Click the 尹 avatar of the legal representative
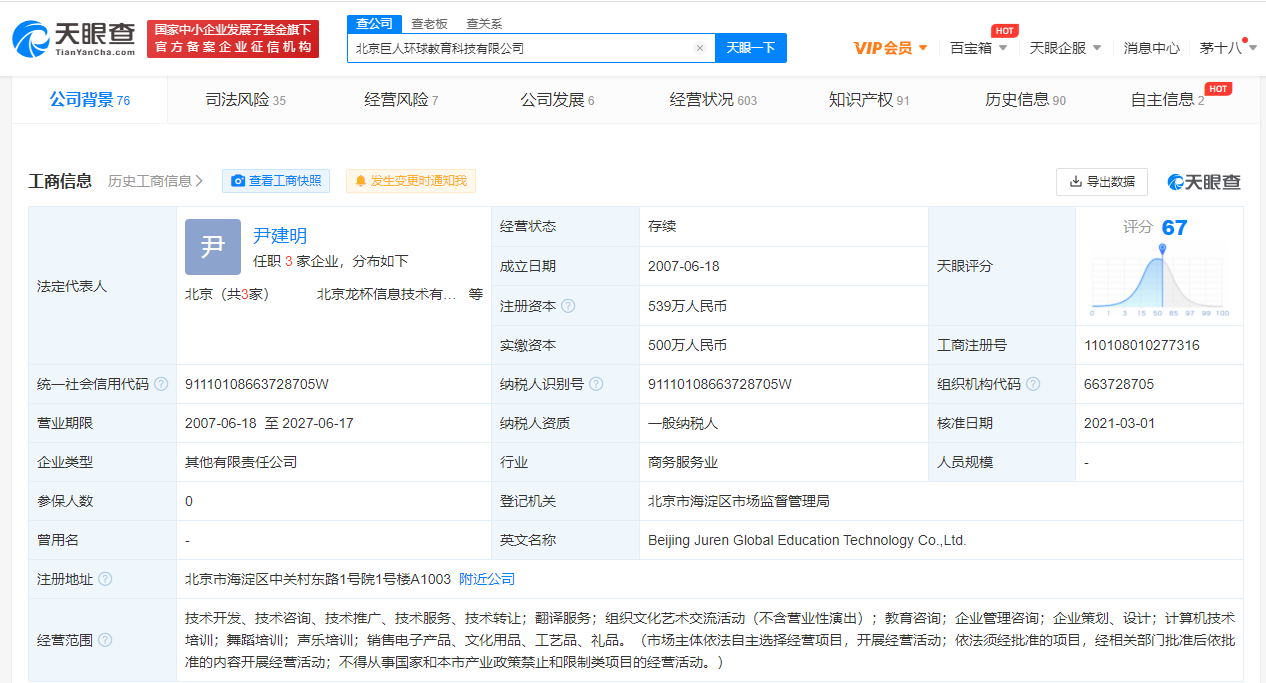Screen dimensions: 1266x683 213,247
